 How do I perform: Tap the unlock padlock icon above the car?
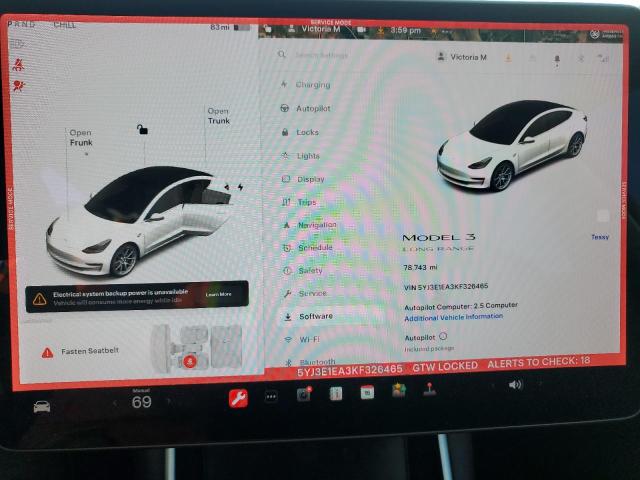(142, 129)
